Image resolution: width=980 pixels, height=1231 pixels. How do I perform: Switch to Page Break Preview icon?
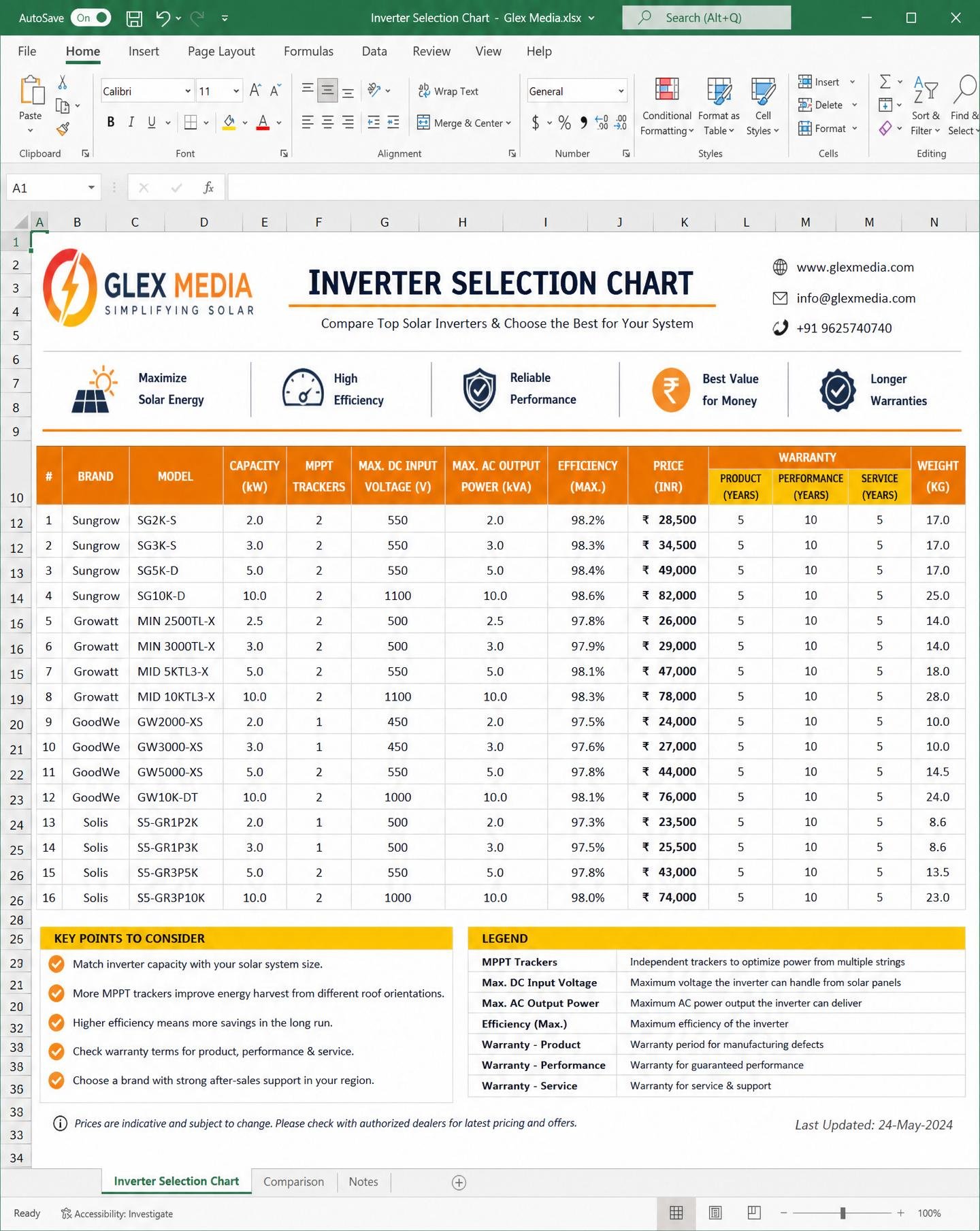coord(754,1213)
